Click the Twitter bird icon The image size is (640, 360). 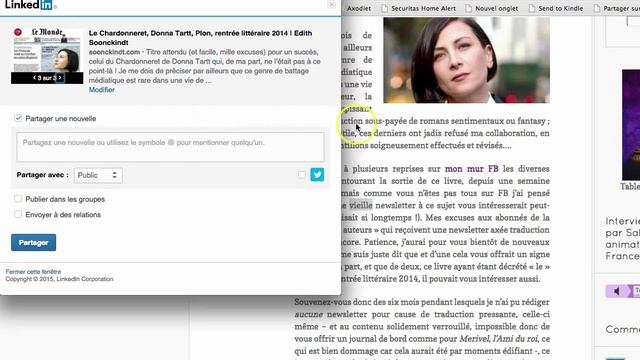(317, 175)
